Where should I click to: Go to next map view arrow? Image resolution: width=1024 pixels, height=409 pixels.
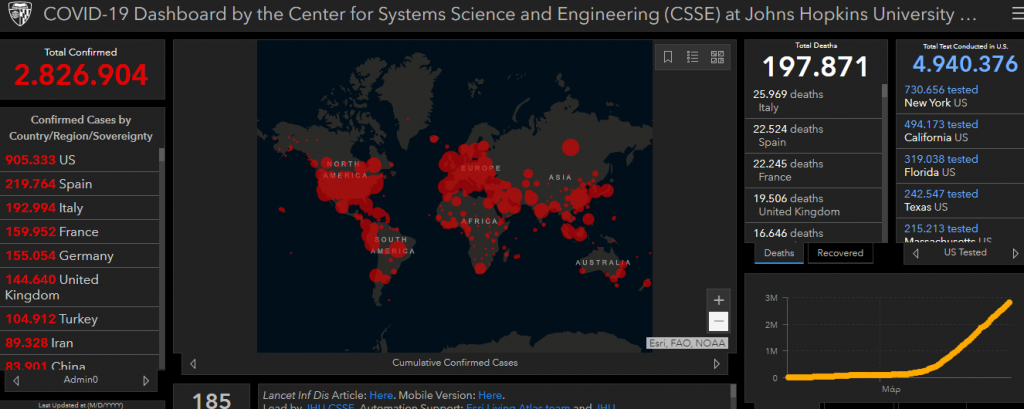[716, 364]
